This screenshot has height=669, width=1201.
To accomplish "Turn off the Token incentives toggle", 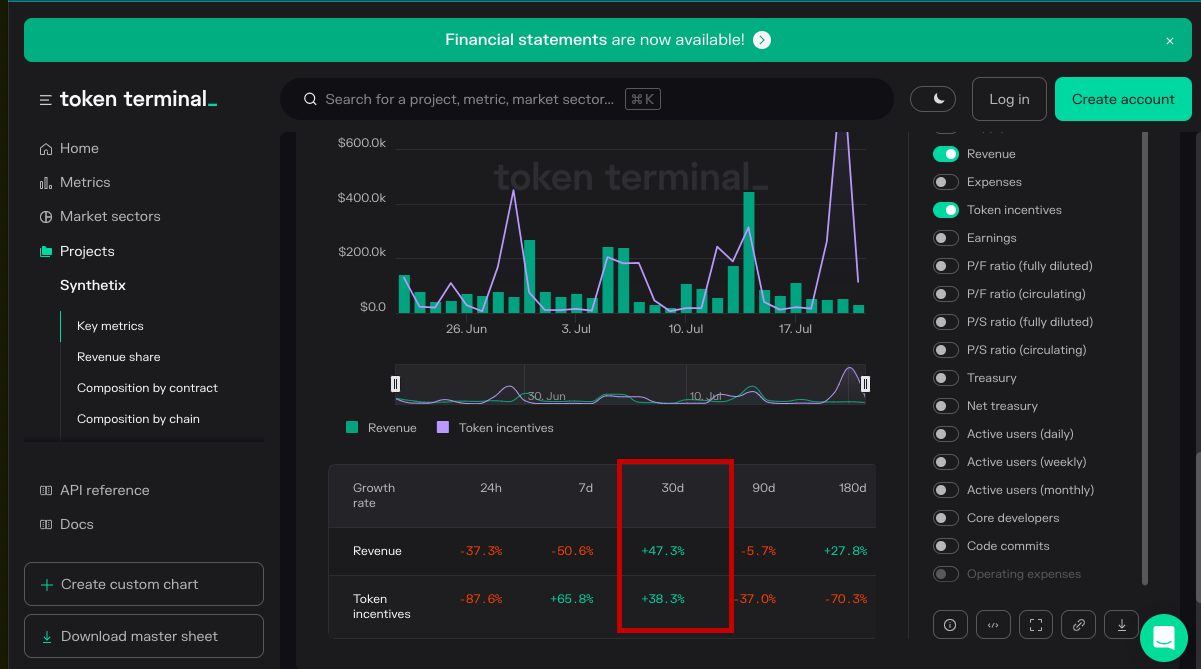I will click(x=946, y=210).
